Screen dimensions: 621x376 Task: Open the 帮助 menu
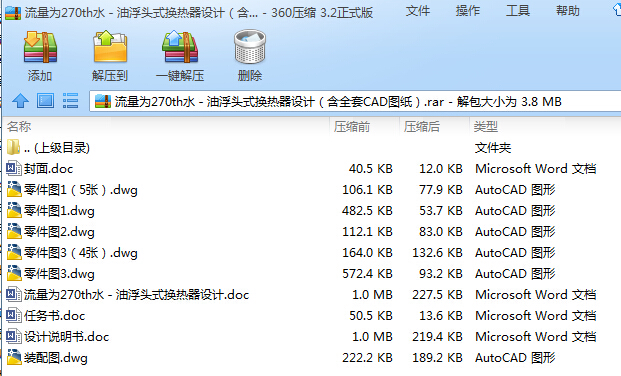tap(568, 11)
